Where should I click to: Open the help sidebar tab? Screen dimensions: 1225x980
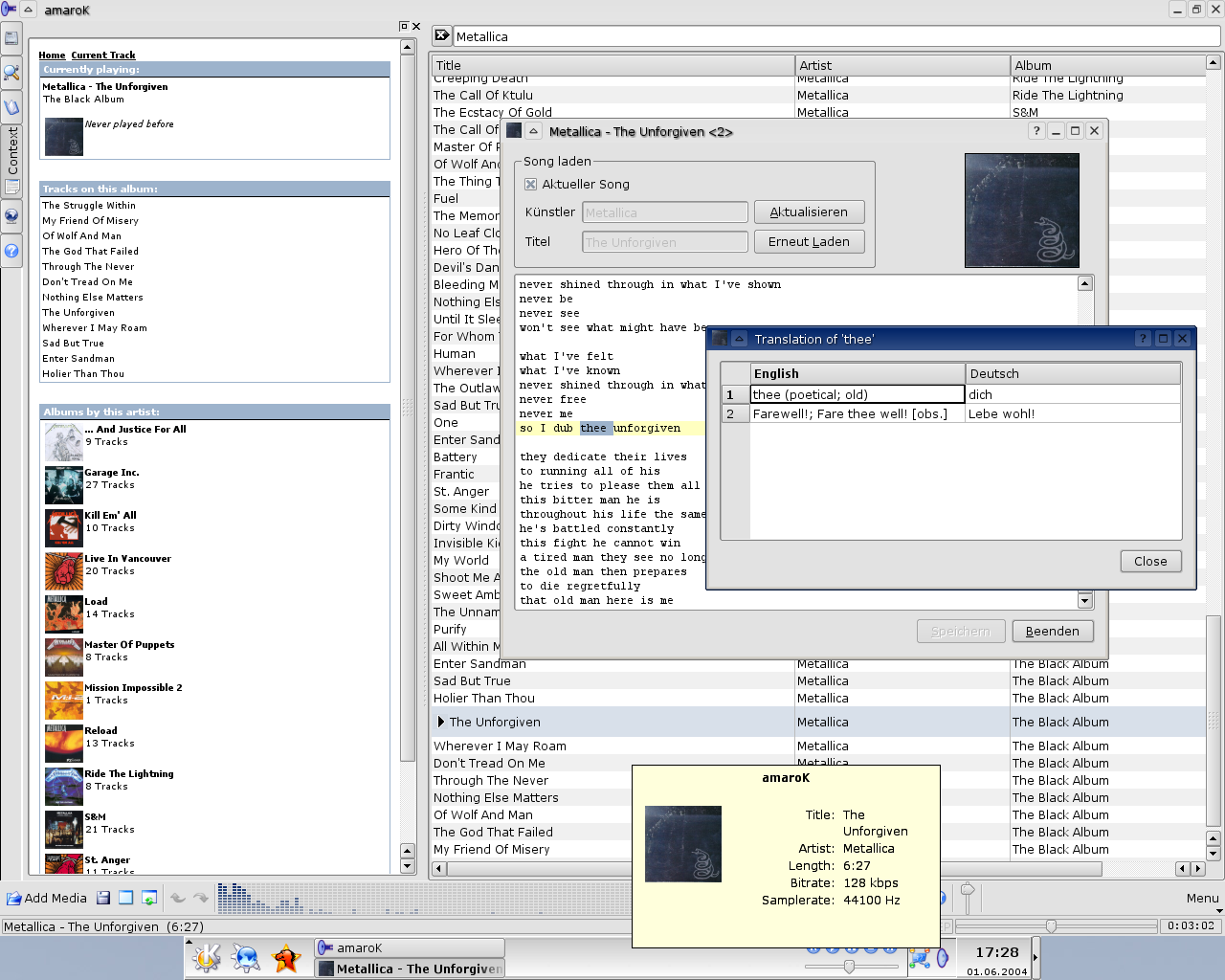tap(11, 251)
